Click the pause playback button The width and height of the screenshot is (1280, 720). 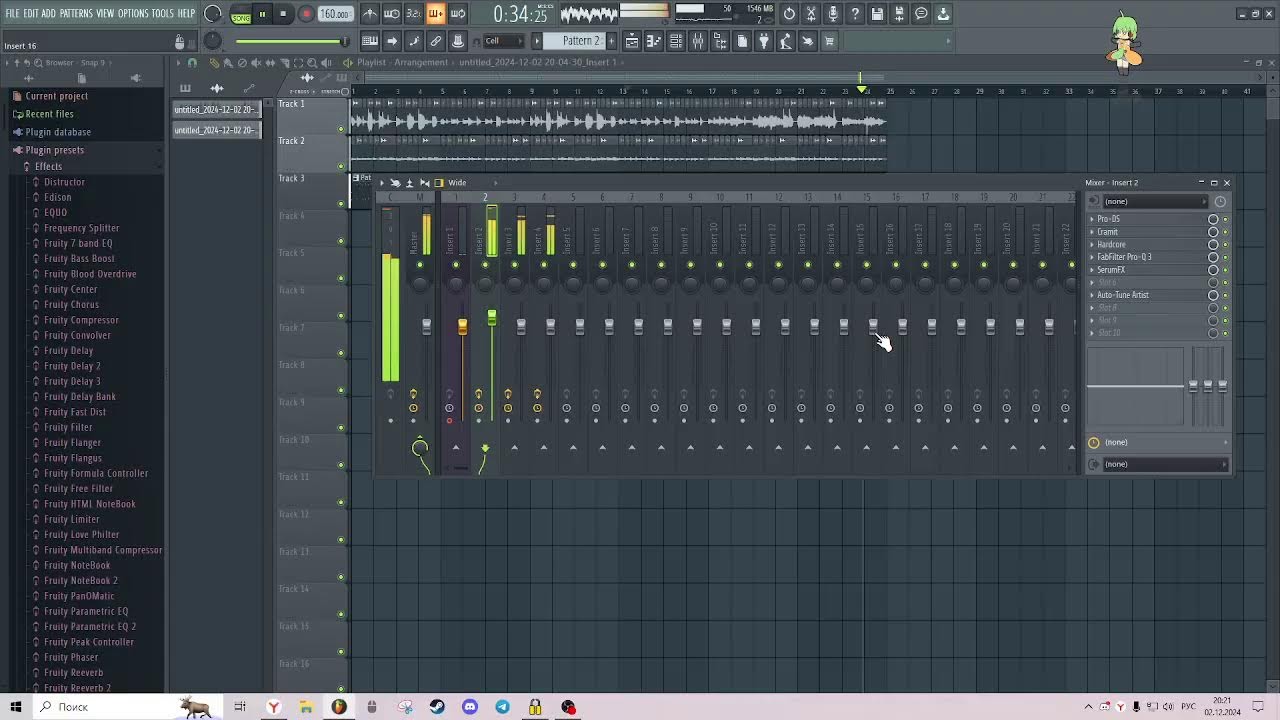click(262, 14)
